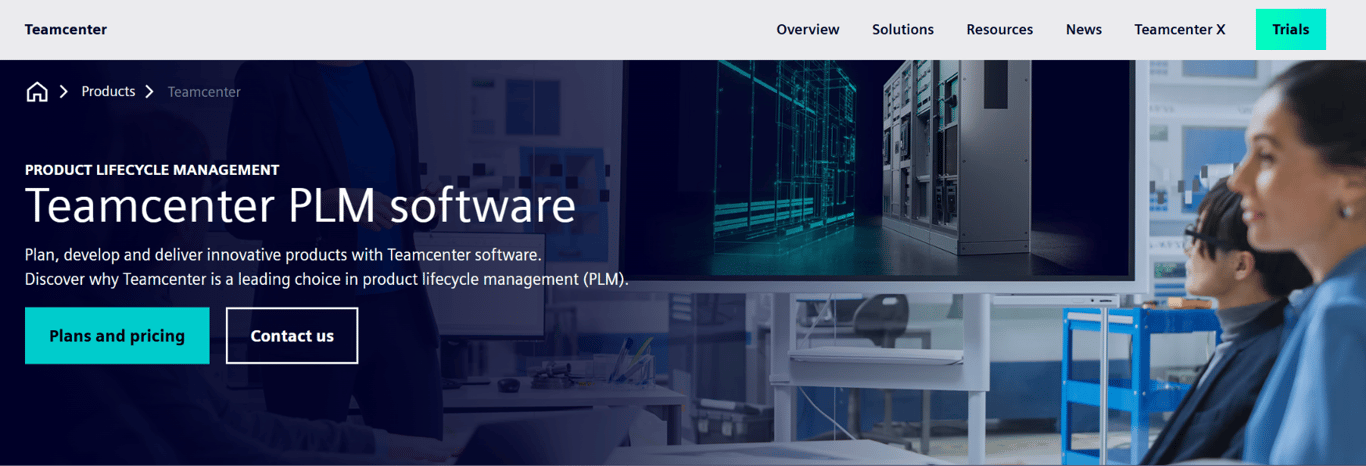Select the Teamcenter breadcrumb item
Viewport: 1366px width, 466px height.
coord(204,92)
